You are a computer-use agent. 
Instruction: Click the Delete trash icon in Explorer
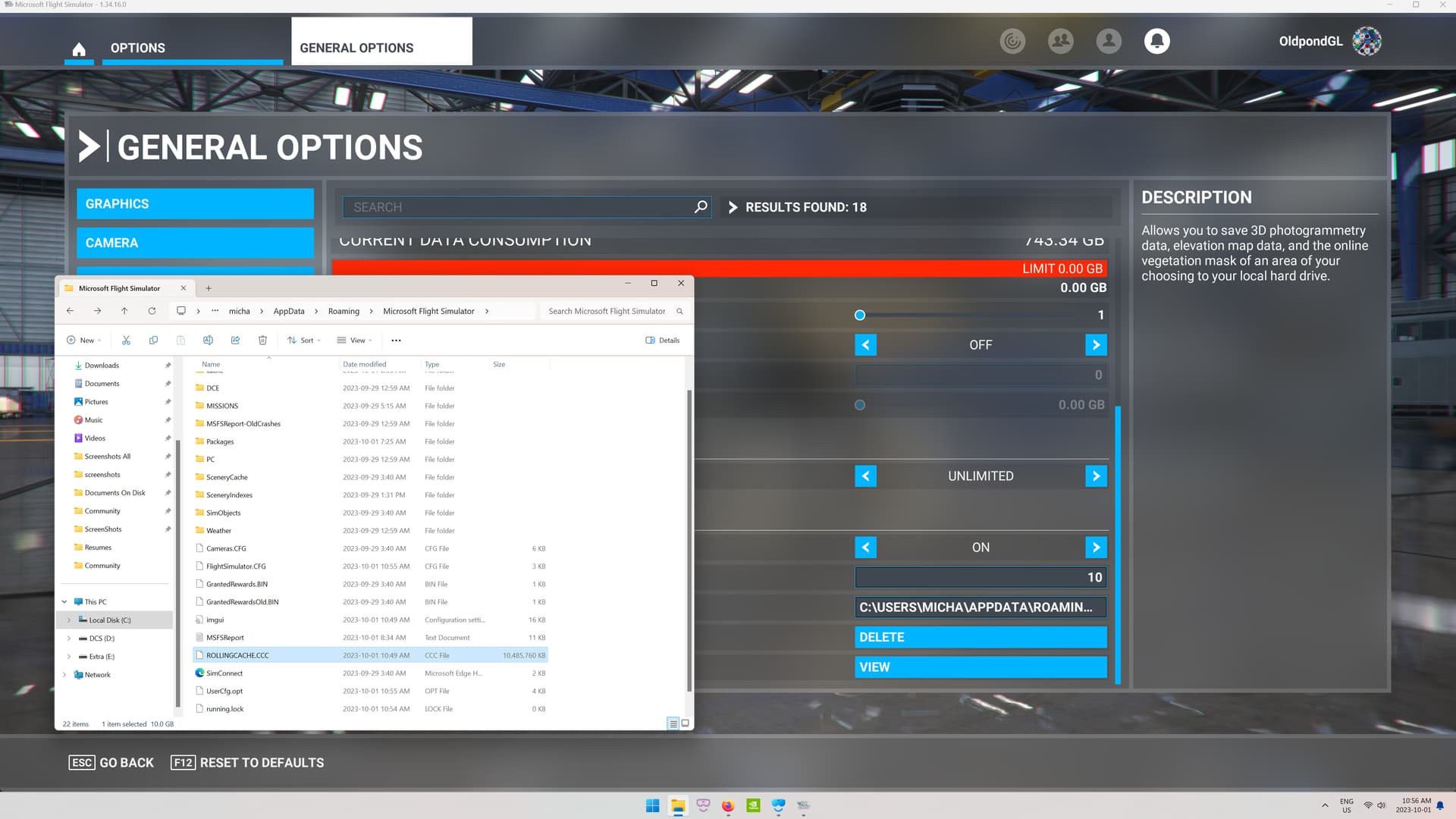click(262, 340)
